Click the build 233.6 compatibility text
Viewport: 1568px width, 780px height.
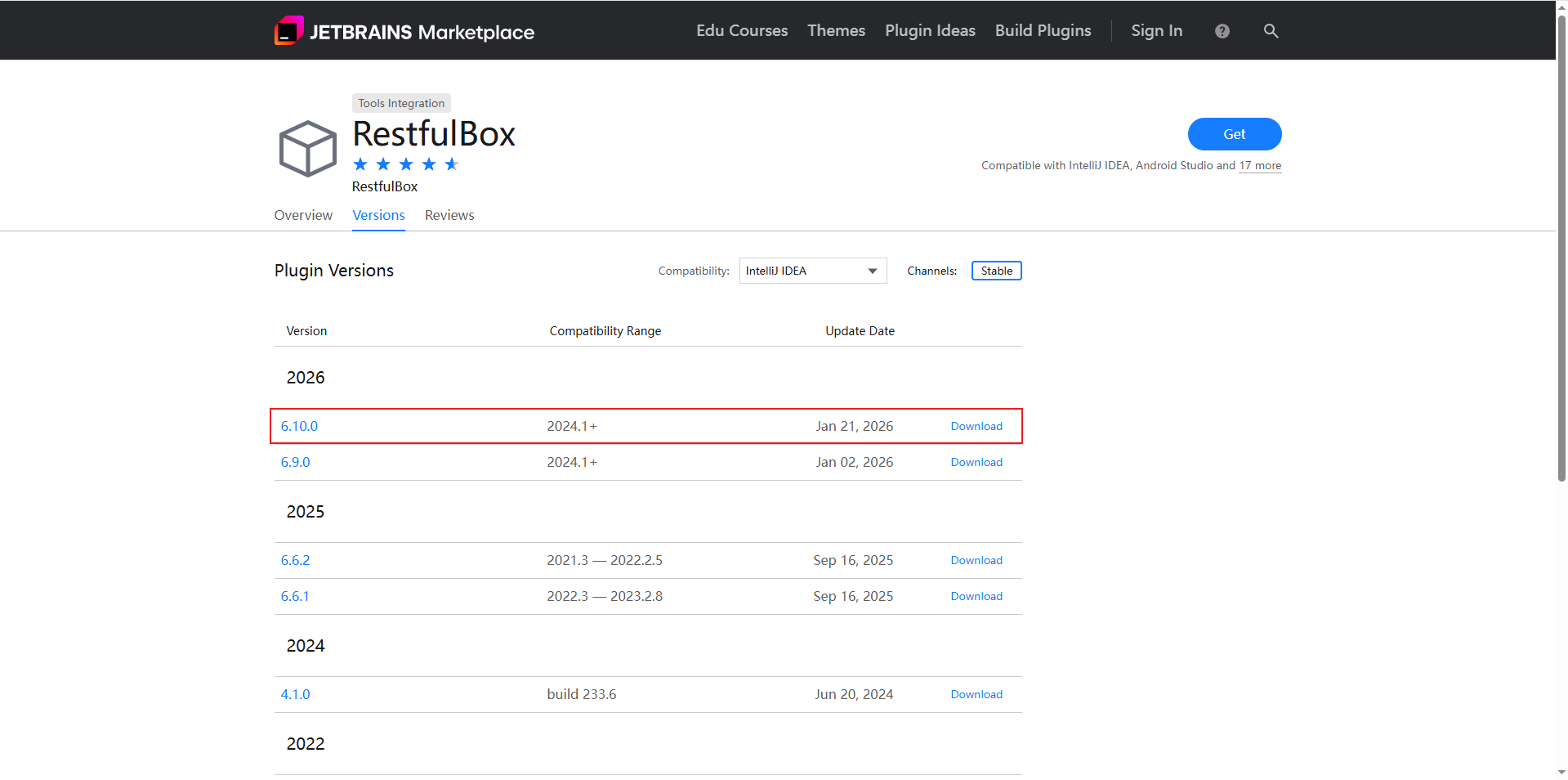pos(582,694)
